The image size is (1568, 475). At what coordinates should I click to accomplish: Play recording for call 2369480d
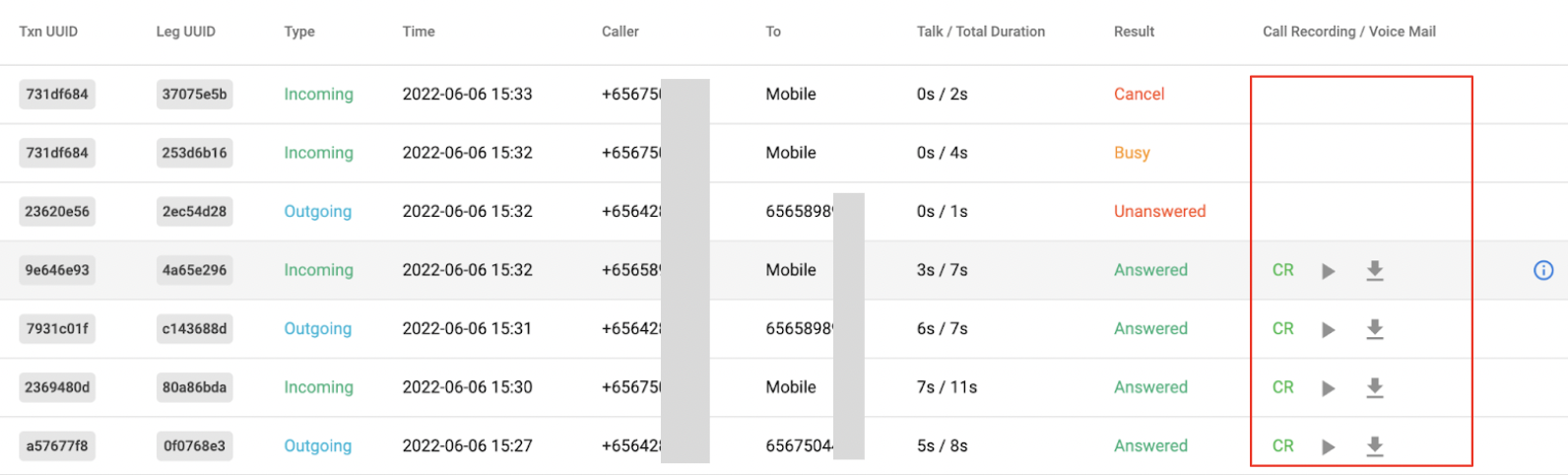click(1328, 388)
